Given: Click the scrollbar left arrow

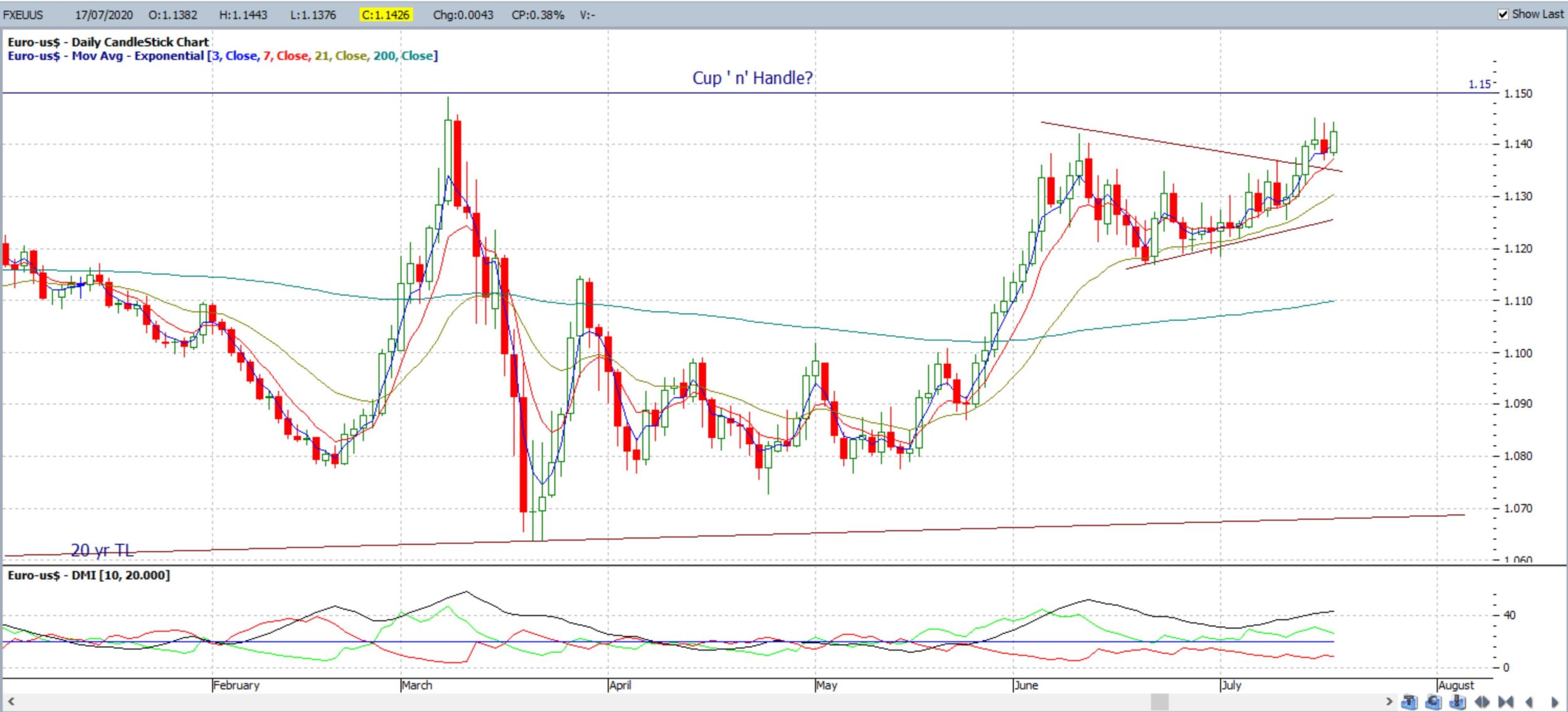Looking at the screenshot, I should coord(11,701).
